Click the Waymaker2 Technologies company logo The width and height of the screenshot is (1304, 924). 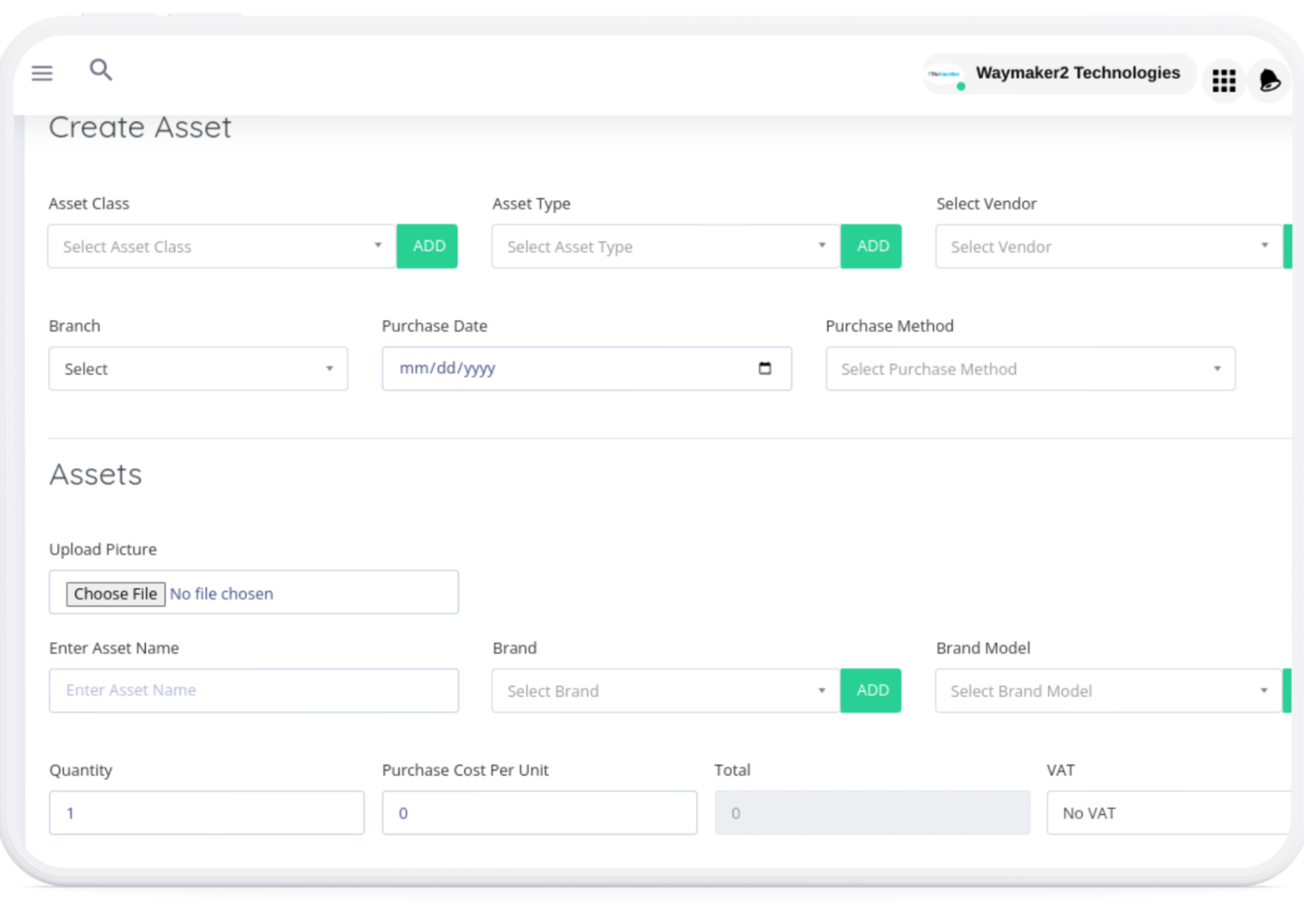click(944, 75)
